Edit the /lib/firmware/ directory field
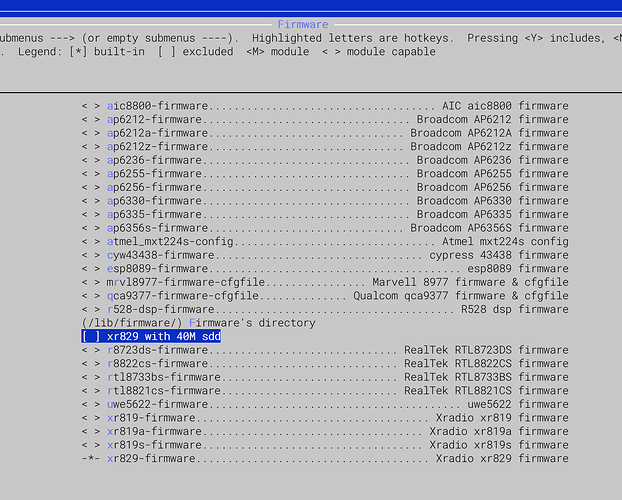This screenshot has height=500, width=622. coord(199,323)
